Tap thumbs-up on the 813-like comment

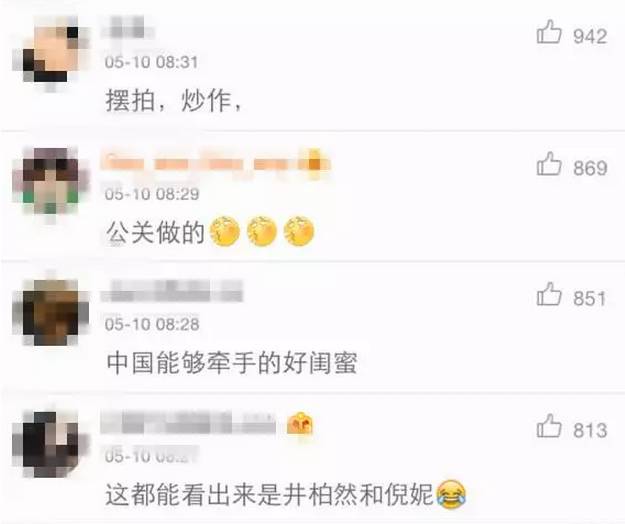pyautogui.click(x=549, y=426)
